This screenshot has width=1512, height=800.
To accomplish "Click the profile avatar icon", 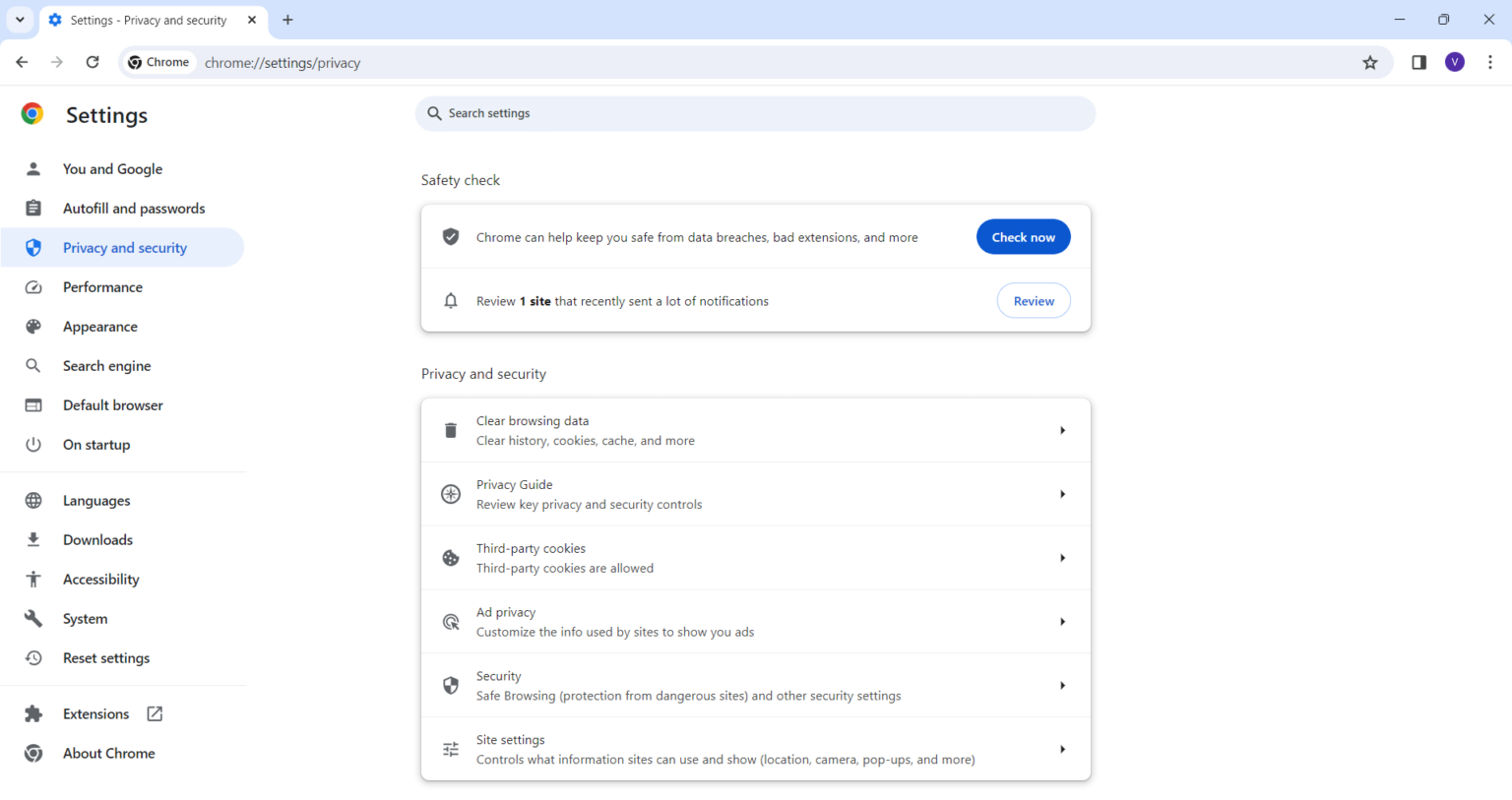I will 1455,62.
